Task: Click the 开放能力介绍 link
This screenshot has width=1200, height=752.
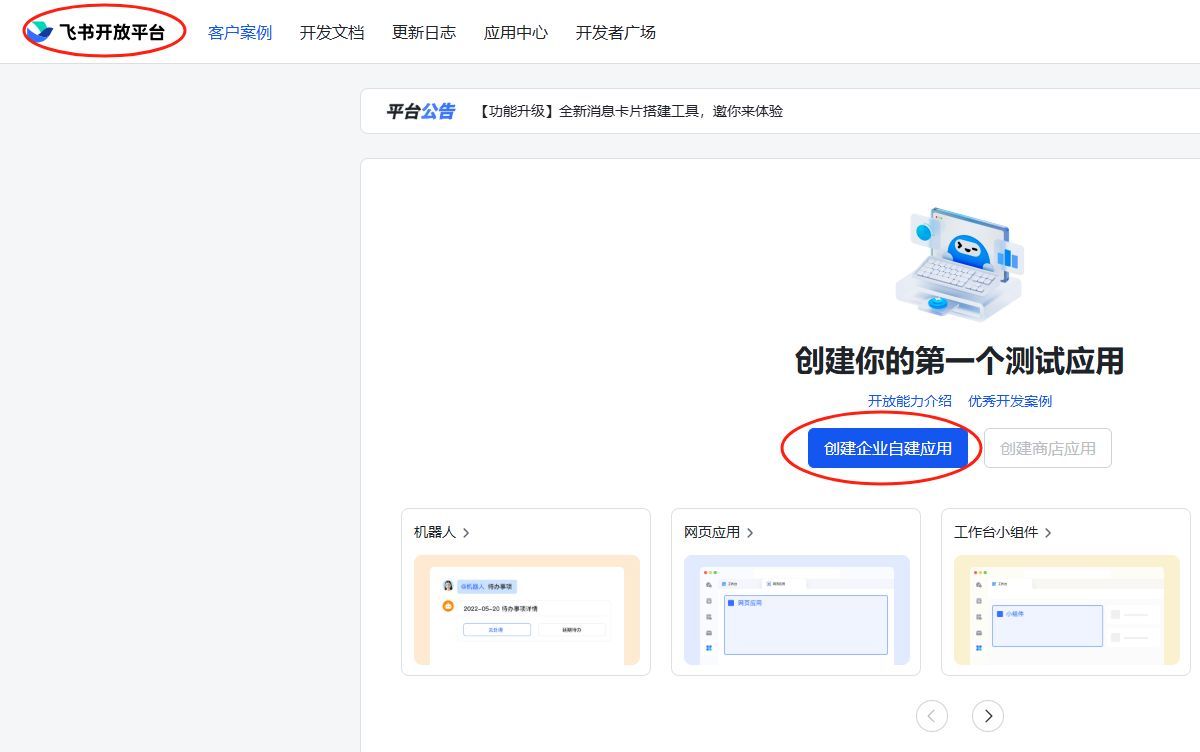Action: (x=910, y=401)
